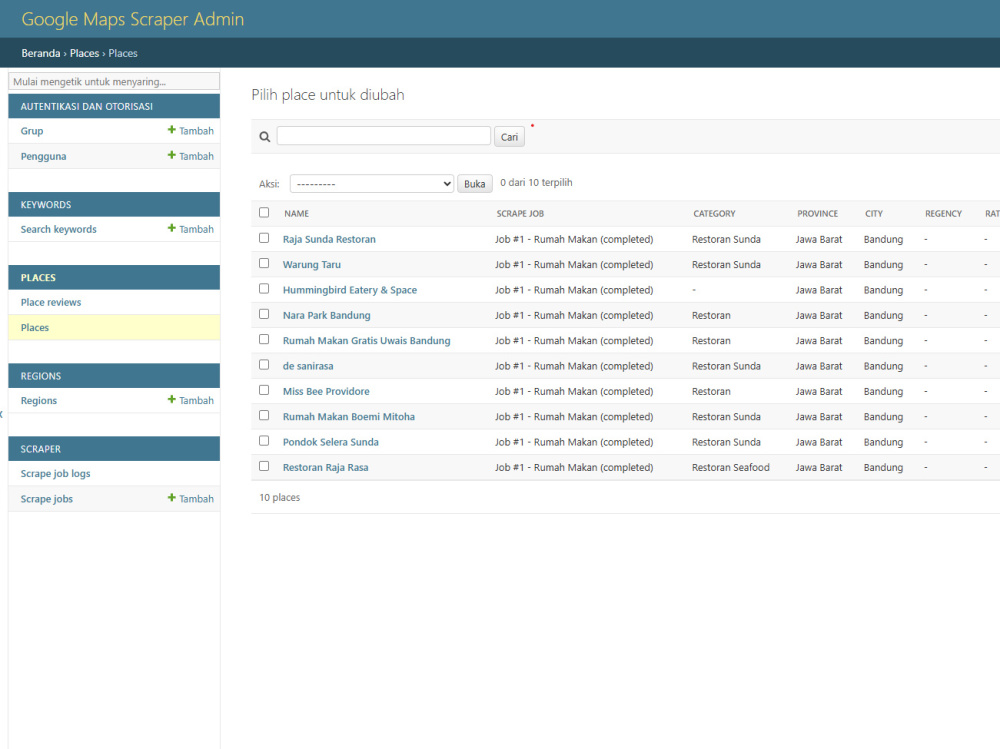Click the SCRAPER section header

pyautogui.click(x=41, y=449)
